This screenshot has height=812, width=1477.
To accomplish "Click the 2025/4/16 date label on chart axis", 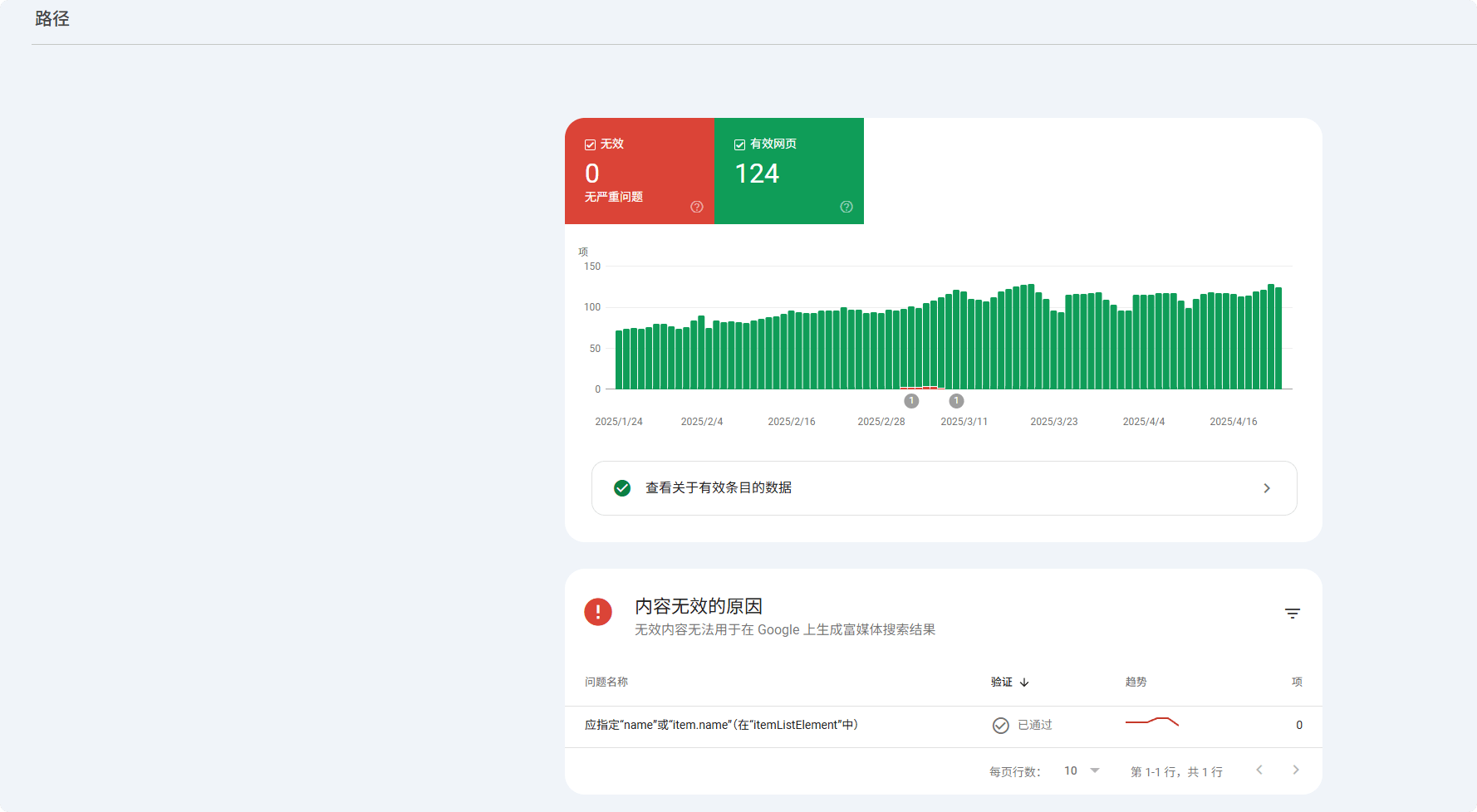I will (x=1234, y=422).
